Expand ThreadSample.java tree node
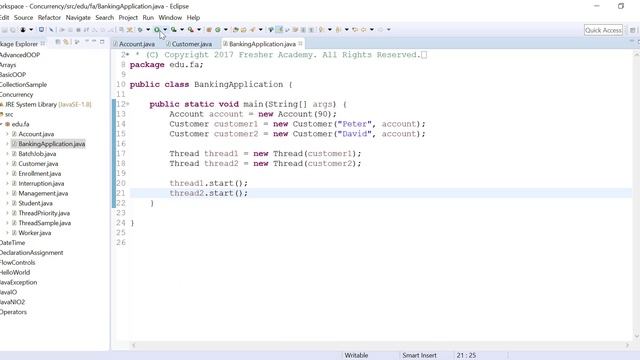The image size is (640, 360). pos(7,223)
